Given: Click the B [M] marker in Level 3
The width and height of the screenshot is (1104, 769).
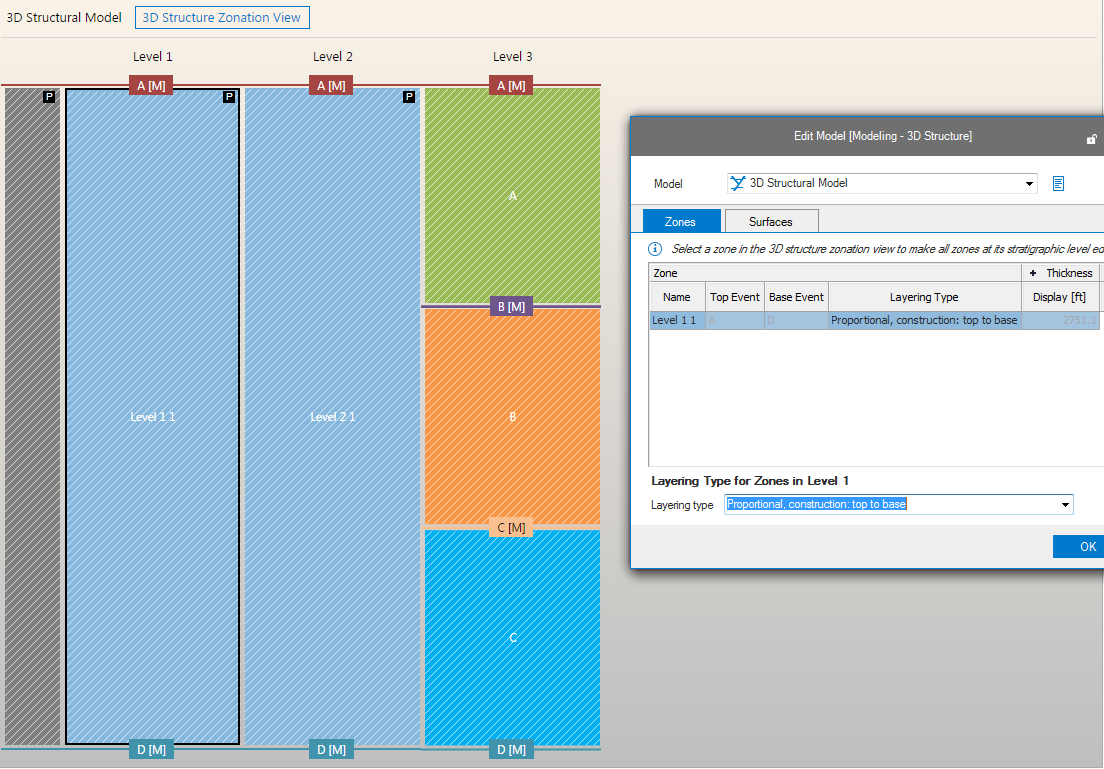Looking at the screenshot, I should [511, 307].
